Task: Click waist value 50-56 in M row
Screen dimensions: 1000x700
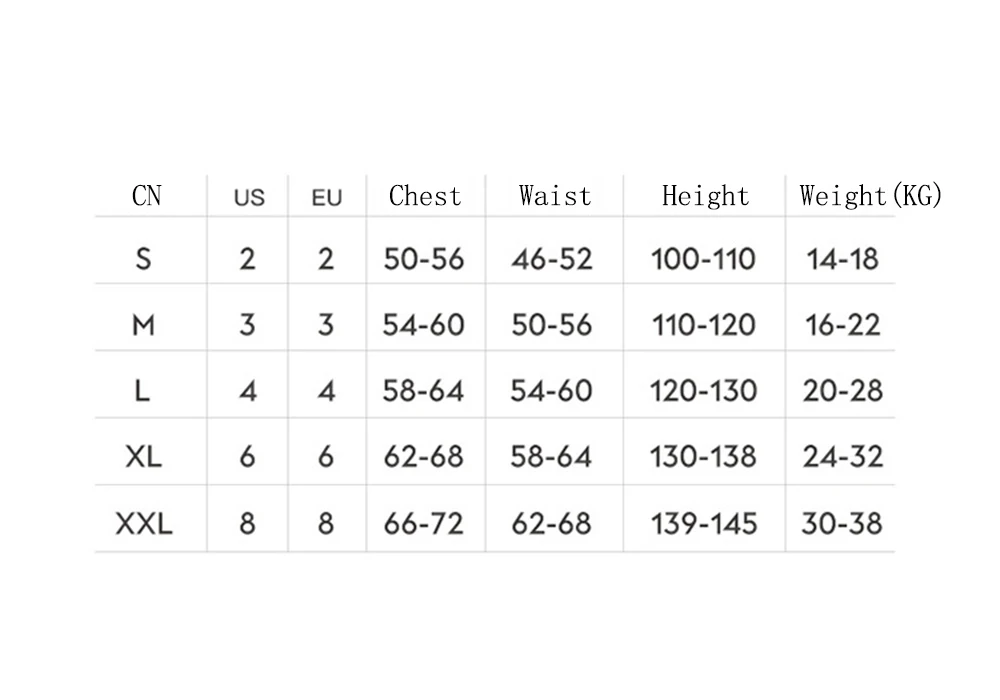Action: (552, 325)
